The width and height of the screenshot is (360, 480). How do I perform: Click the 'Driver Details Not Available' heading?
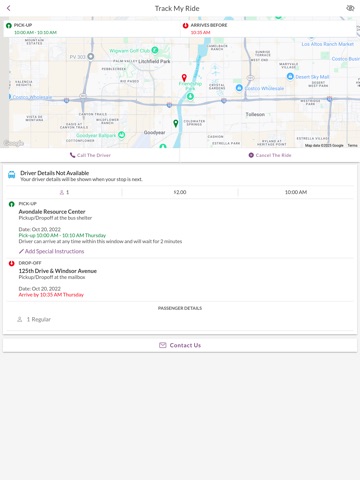[x=54, y=173]
